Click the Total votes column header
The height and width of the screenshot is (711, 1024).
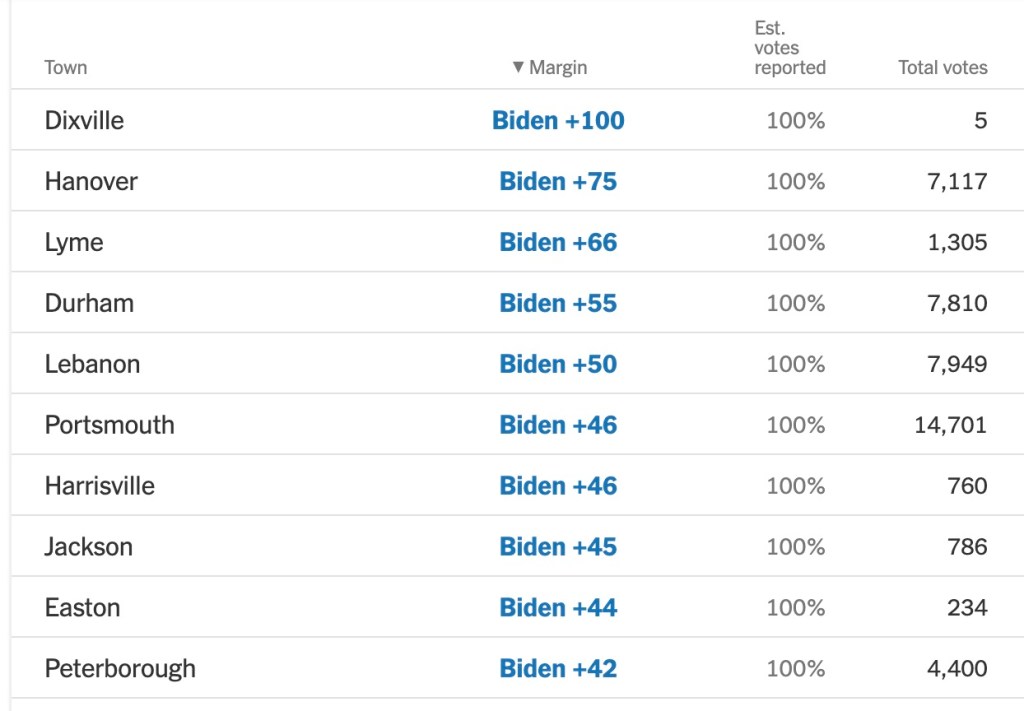coord(942,68)
